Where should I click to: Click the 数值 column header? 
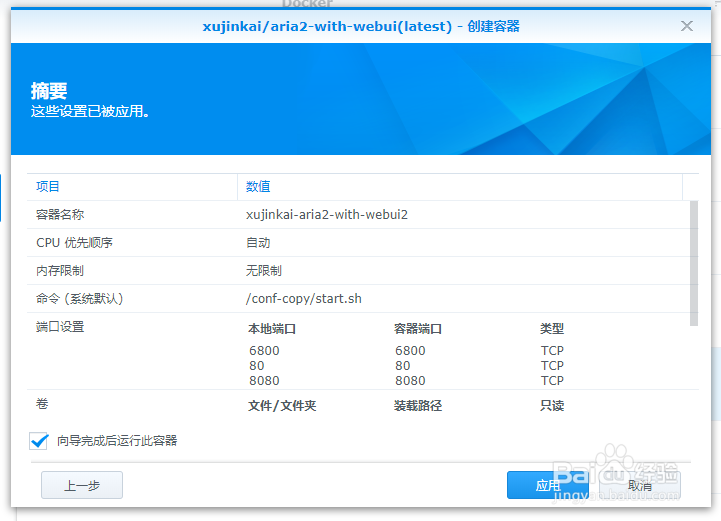(460, 187)
